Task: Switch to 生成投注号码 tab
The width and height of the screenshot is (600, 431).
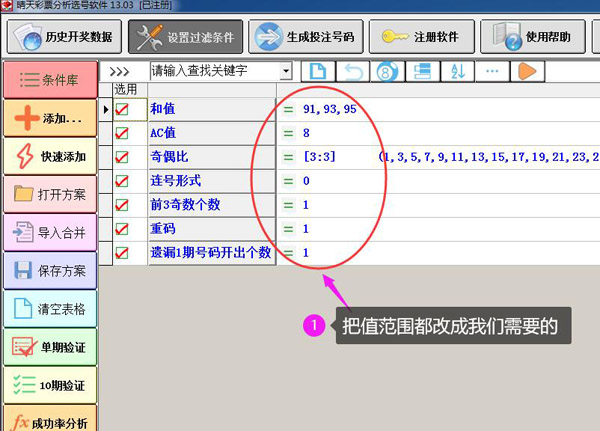Action: (x=304, y=37)
